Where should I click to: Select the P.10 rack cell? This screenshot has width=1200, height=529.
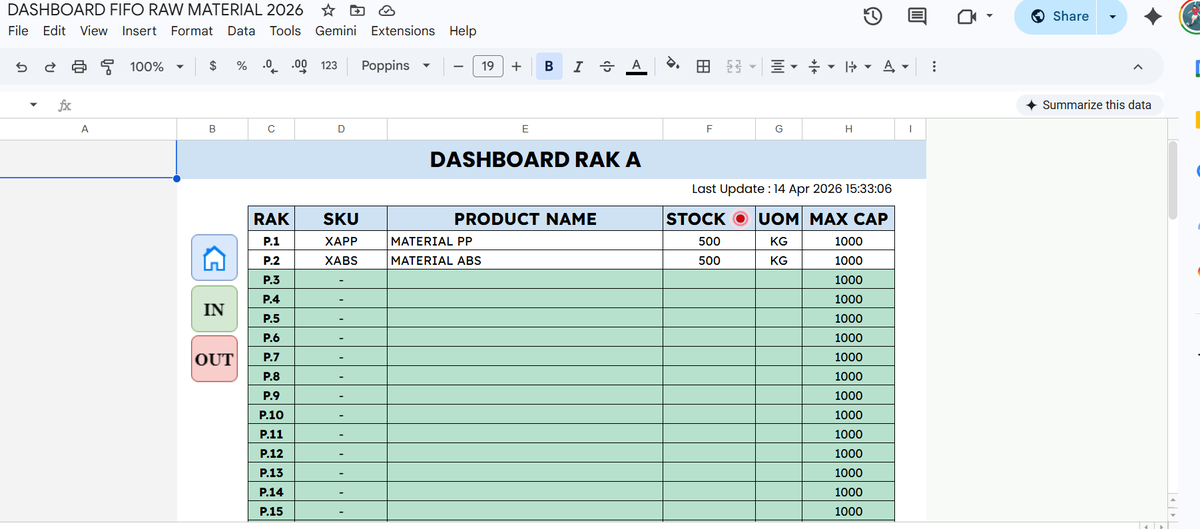click(271, 415)
